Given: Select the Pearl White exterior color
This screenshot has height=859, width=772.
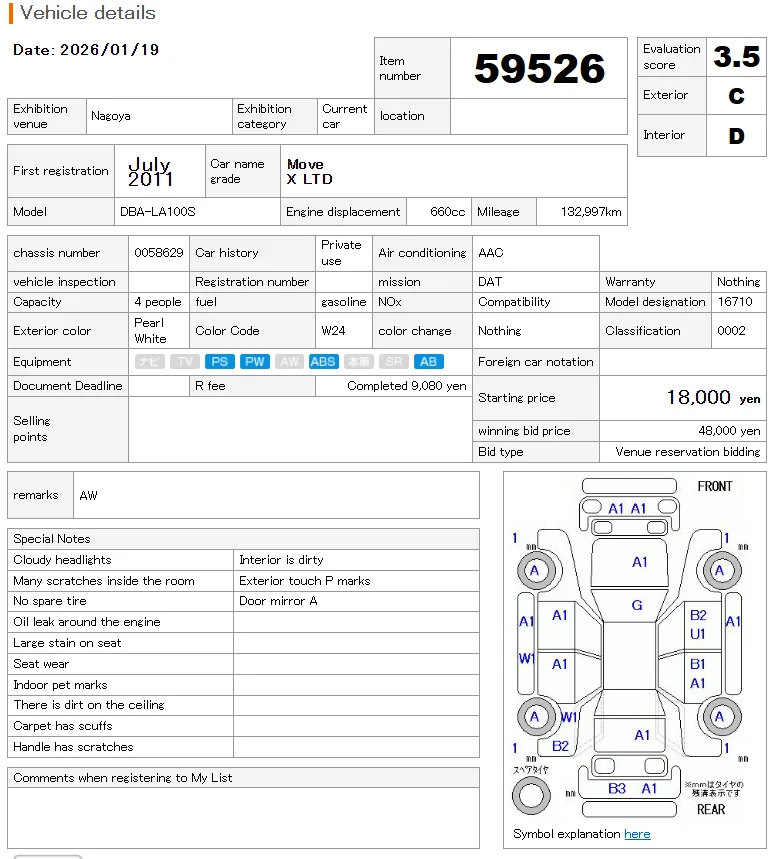Looking at the screenshot, I should [x=150, y=331].
